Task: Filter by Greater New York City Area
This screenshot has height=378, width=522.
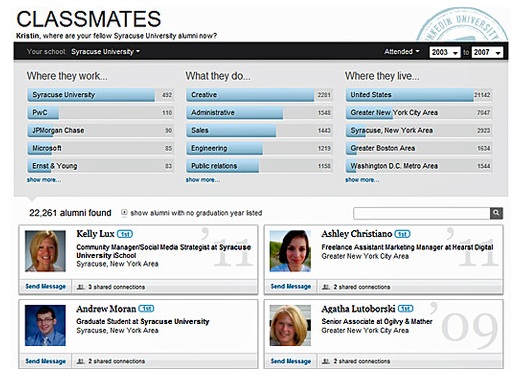Action: pyautogui.click(x=419, y=113)
